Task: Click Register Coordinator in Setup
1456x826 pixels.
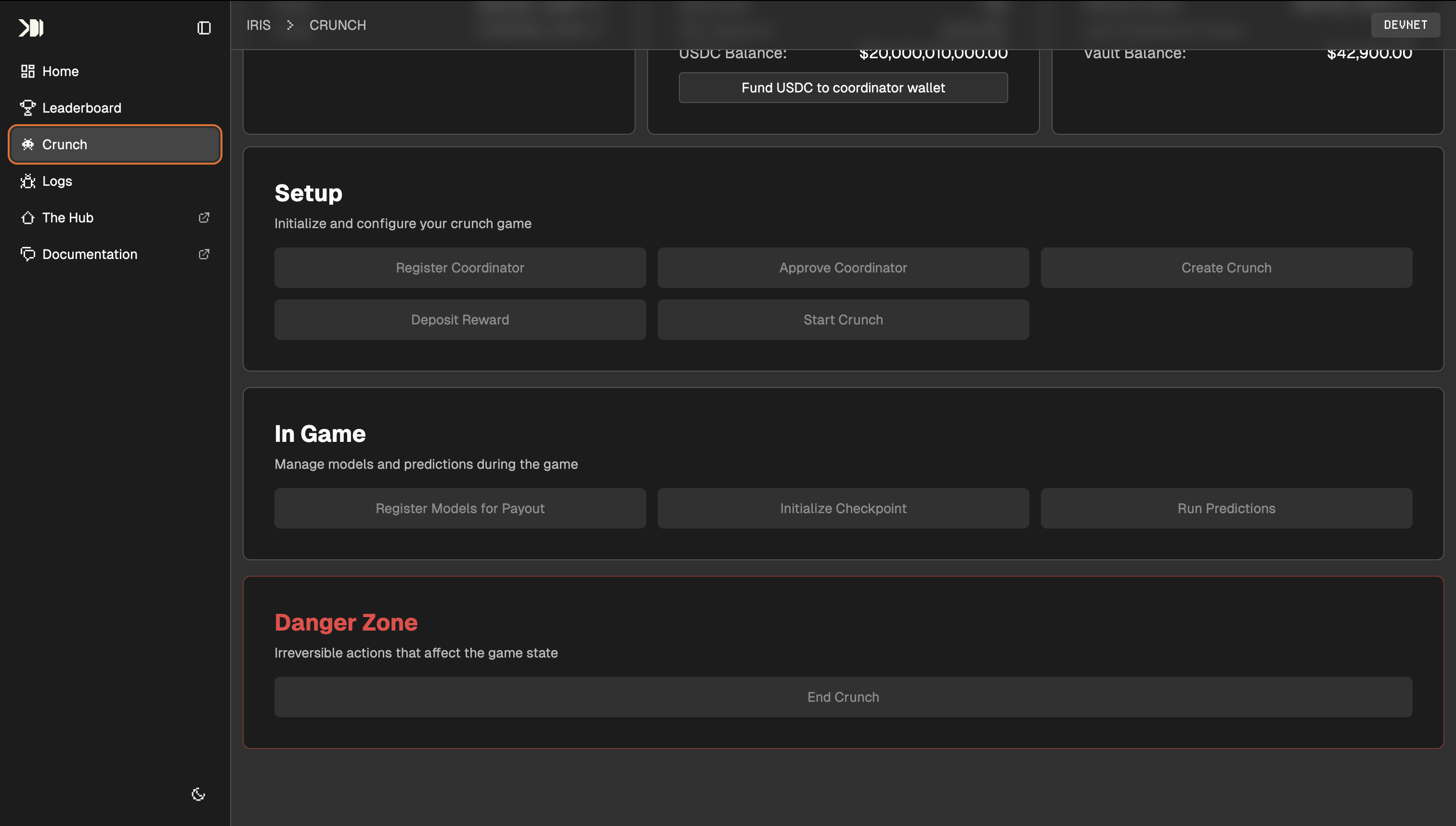Action: click(460, 267)
